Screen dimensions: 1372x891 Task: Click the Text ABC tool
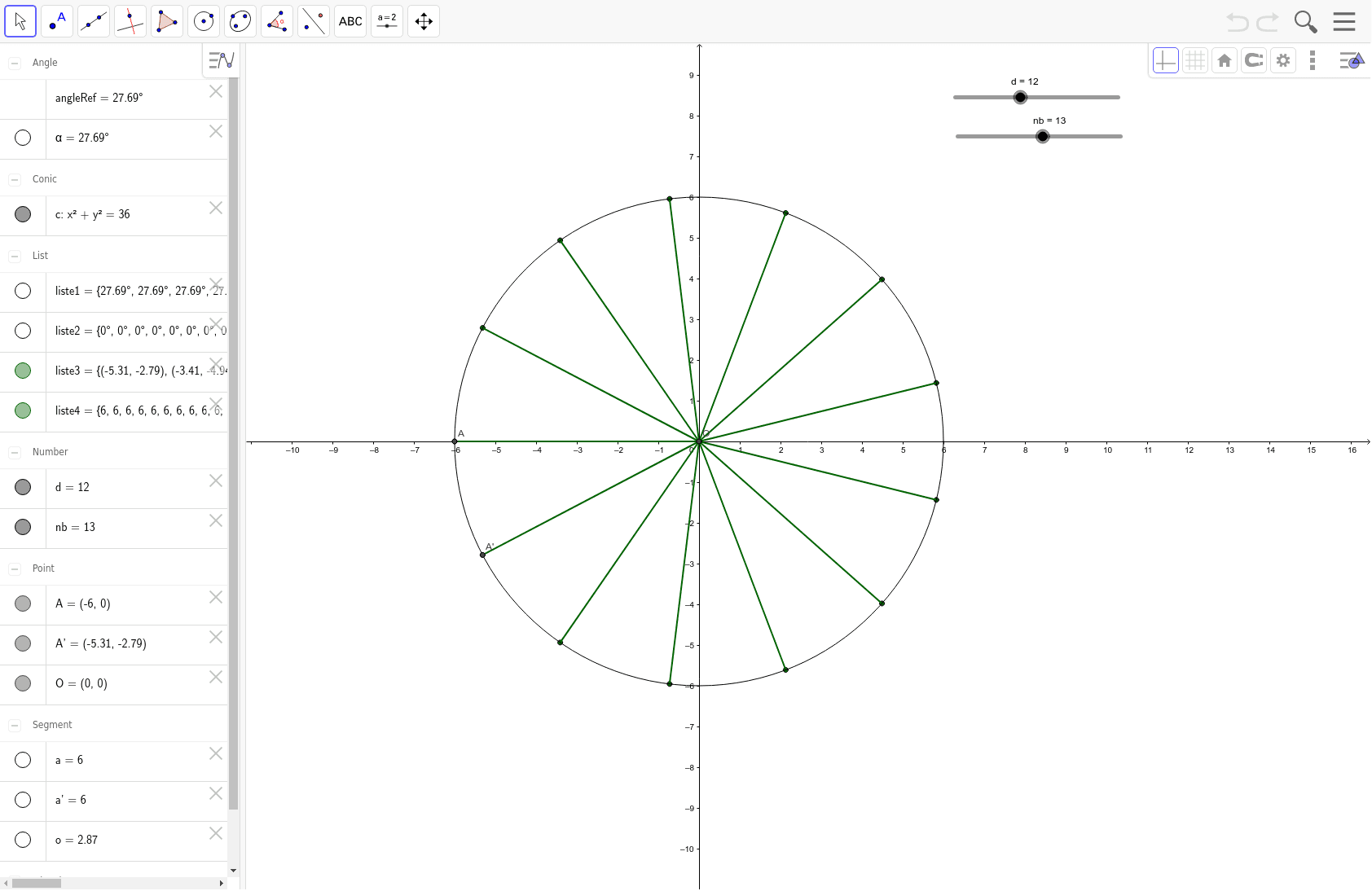(x=350, y=21)
